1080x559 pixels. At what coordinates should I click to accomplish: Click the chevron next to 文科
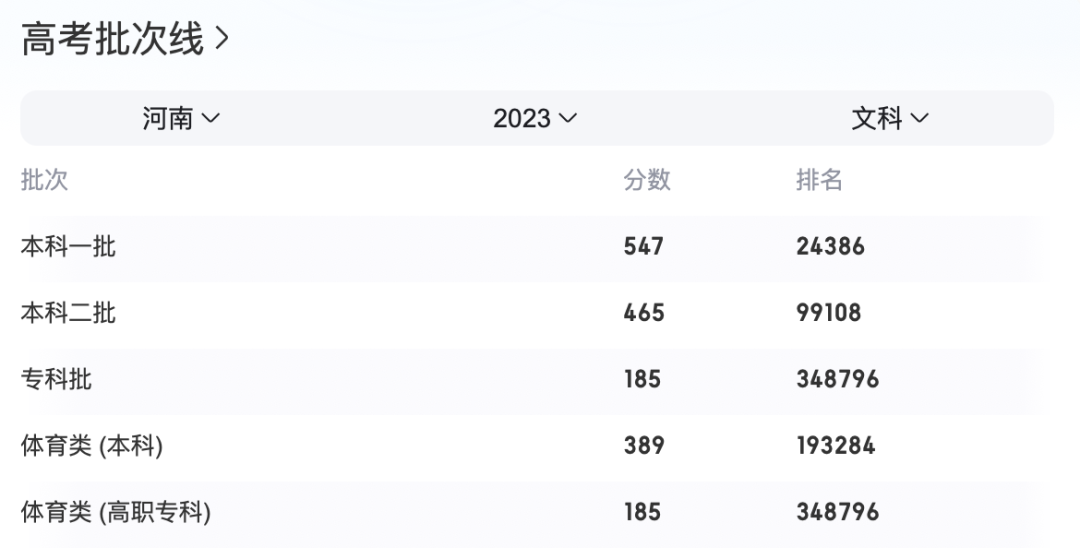(x=920, y=118)
